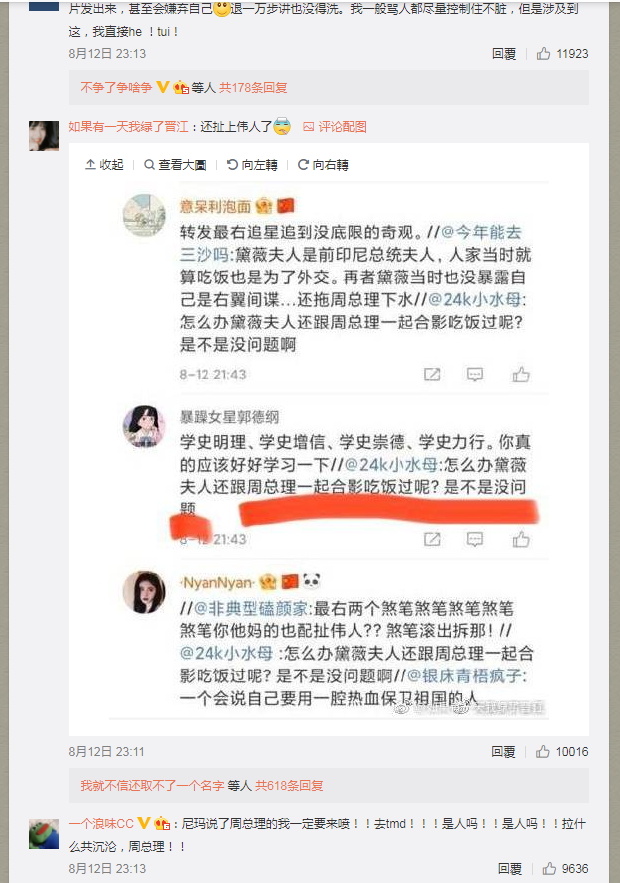The height and width of the screenshot is (883, 620).
Task: Collapse the image with 收起
Action: (104, 164)
